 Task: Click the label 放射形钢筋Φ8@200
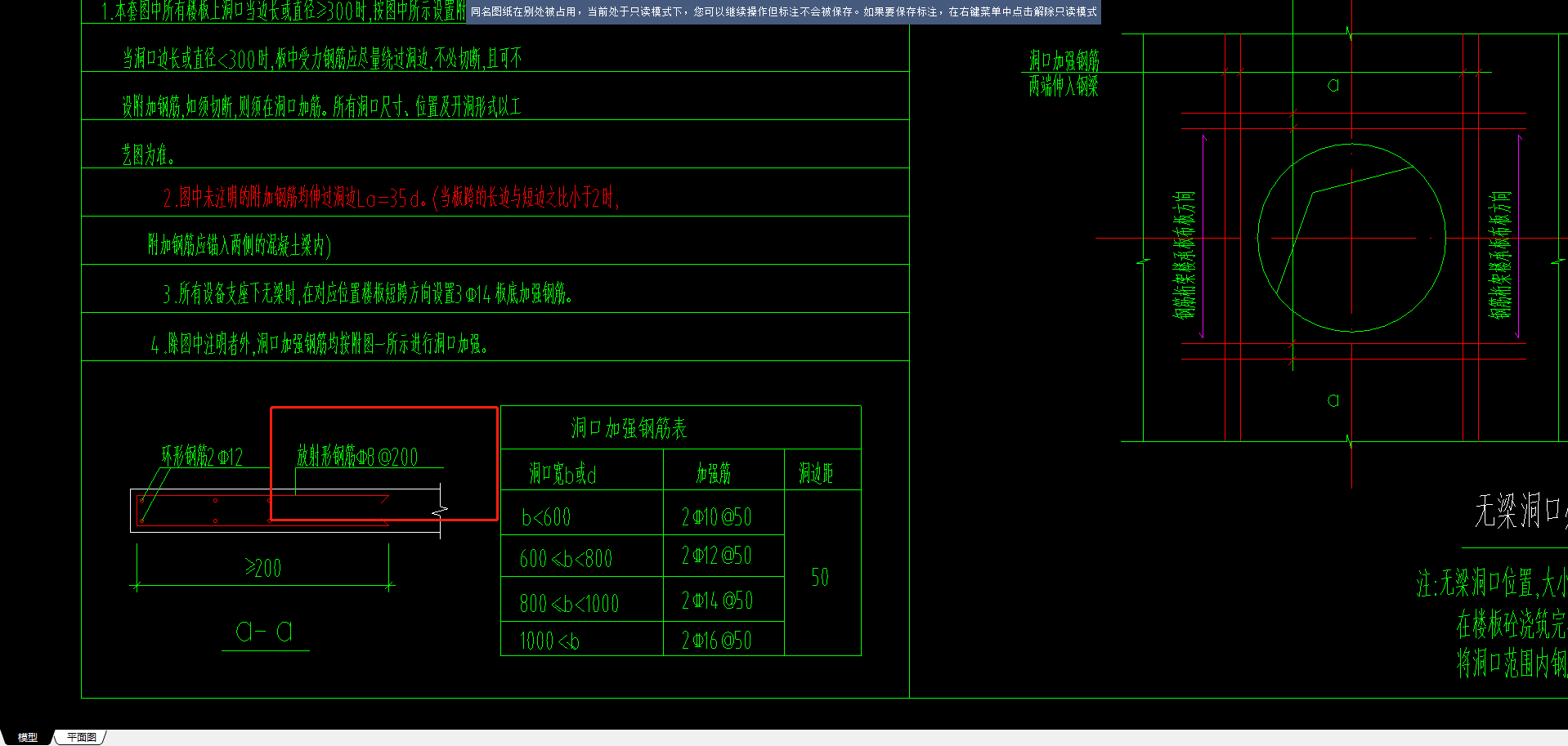pyautogui.click(x=357, y=456)
